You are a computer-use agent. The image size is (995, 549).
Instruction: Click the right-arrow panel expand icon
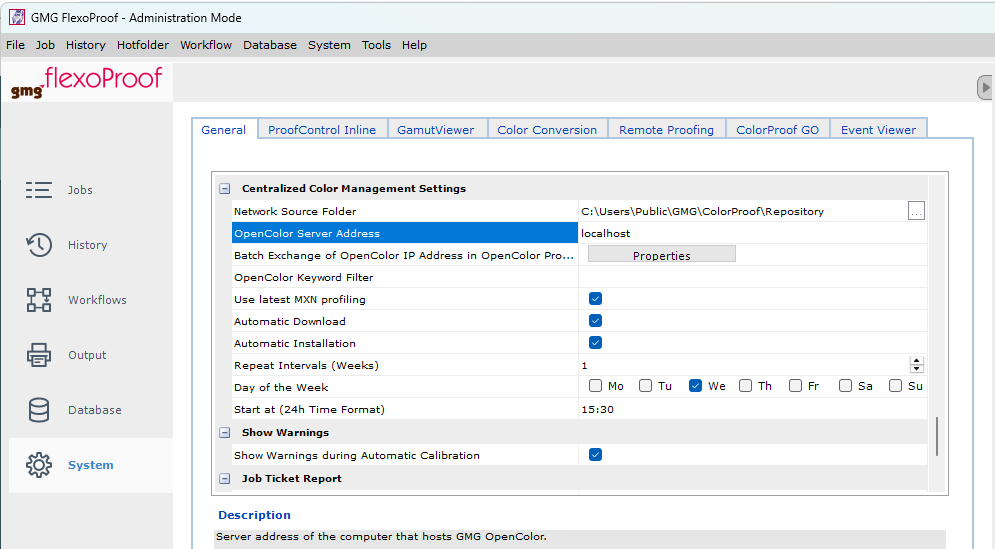985,88
